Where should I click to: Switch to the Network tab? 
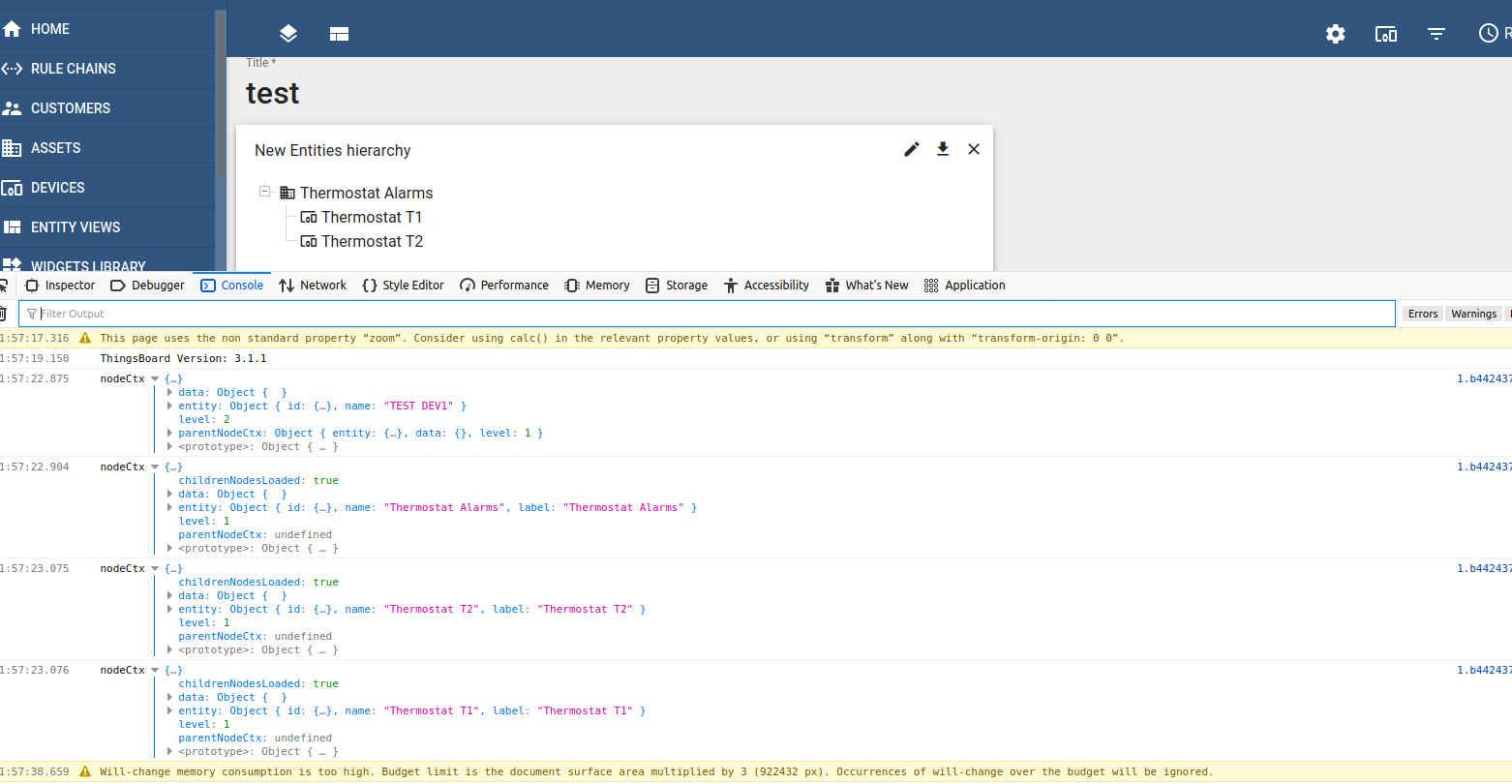313,285
